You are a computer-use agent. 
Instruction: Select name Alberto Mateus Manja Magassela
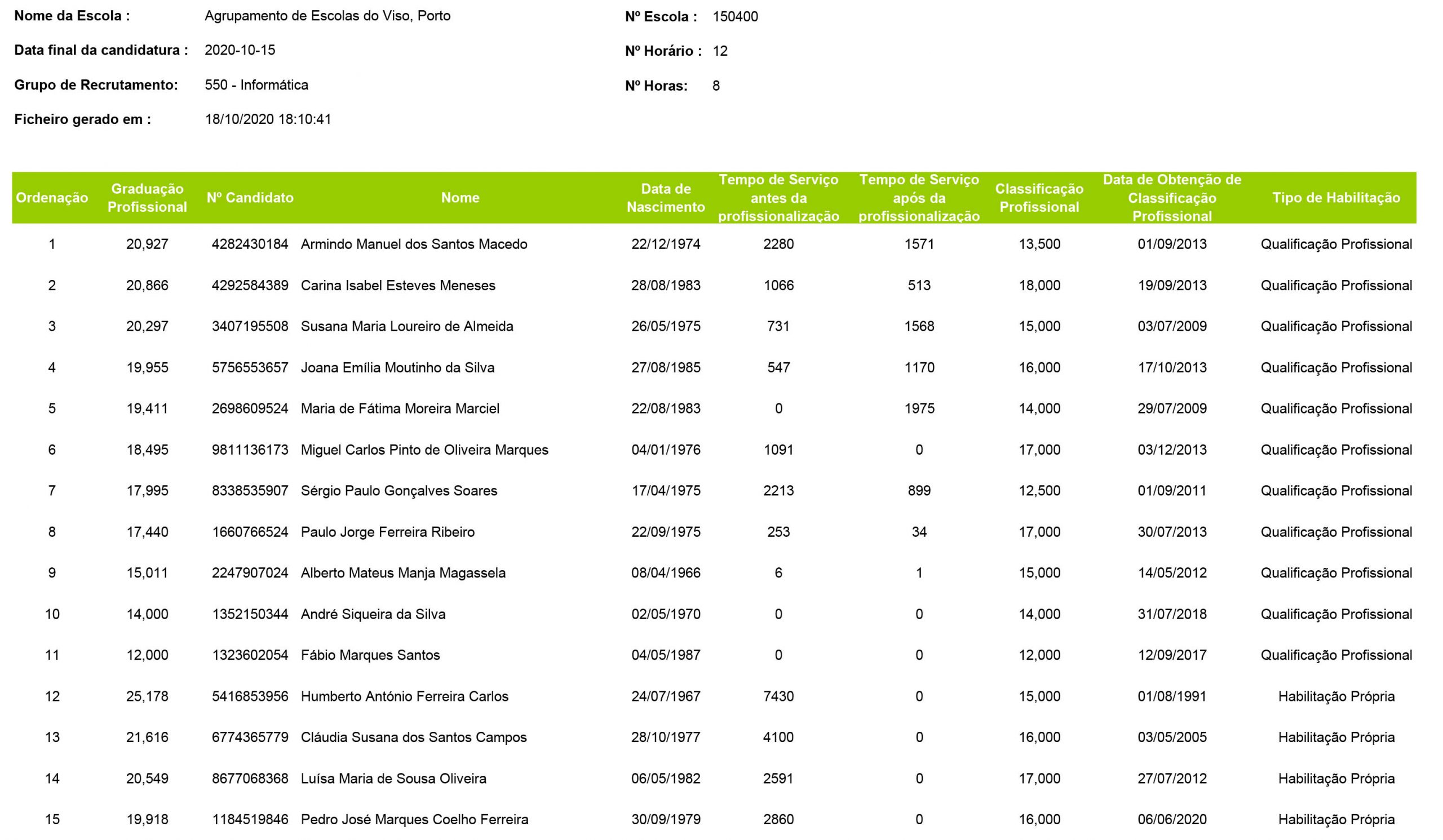[x=403, y=574]
